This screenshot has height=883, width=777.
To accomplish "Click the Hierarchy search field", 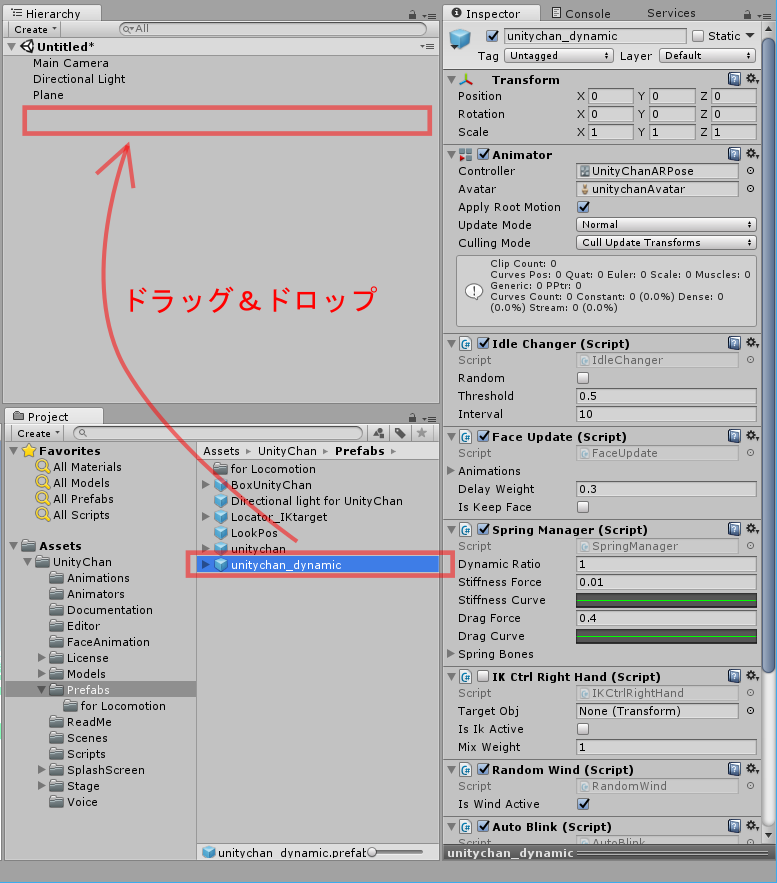I will click(x=273, y=29).
